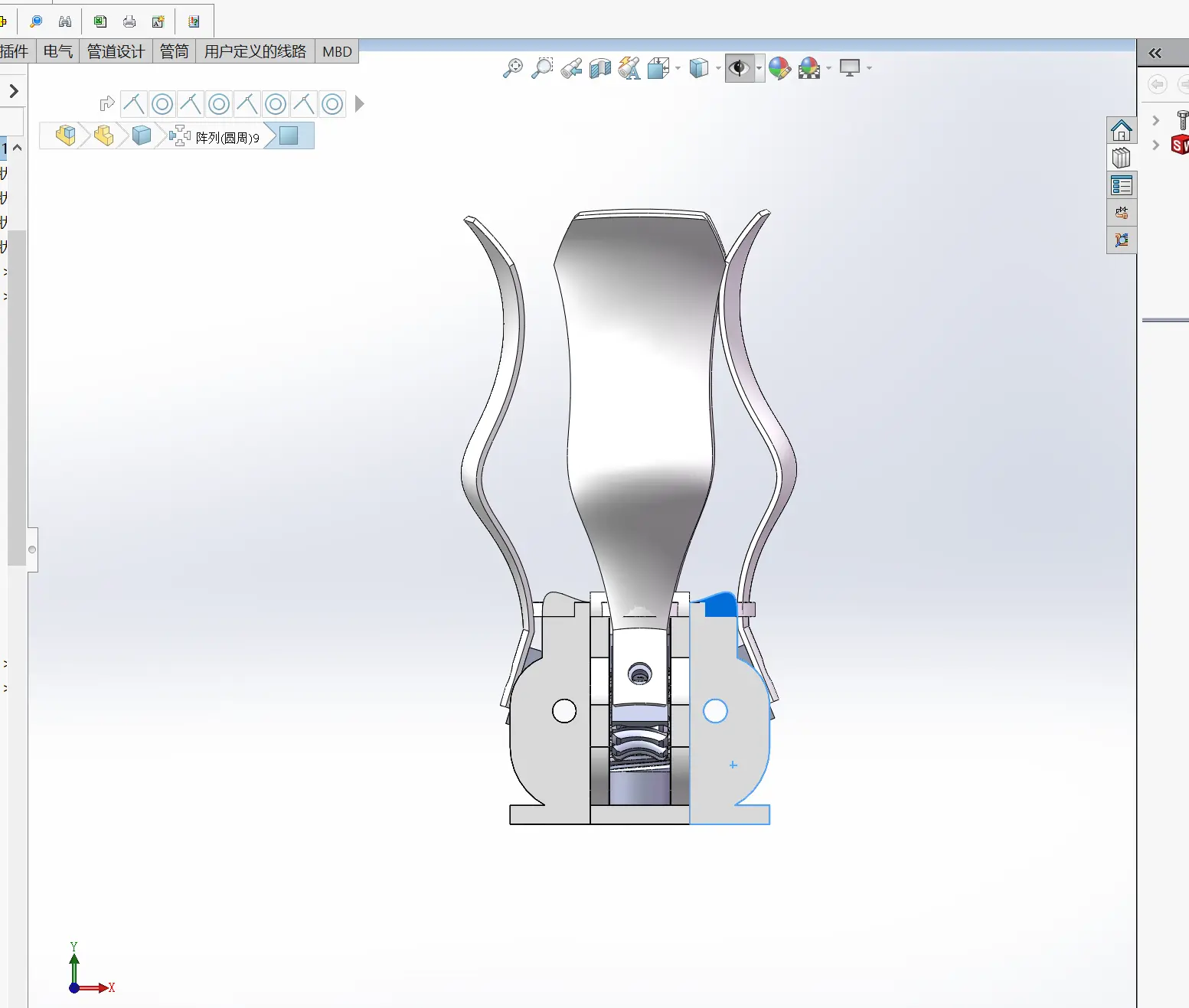The image size is (1189, 1008).
Task: Click the 阵列(圆周)9 breadcrumb feature
Action: [x=227, y=138]
